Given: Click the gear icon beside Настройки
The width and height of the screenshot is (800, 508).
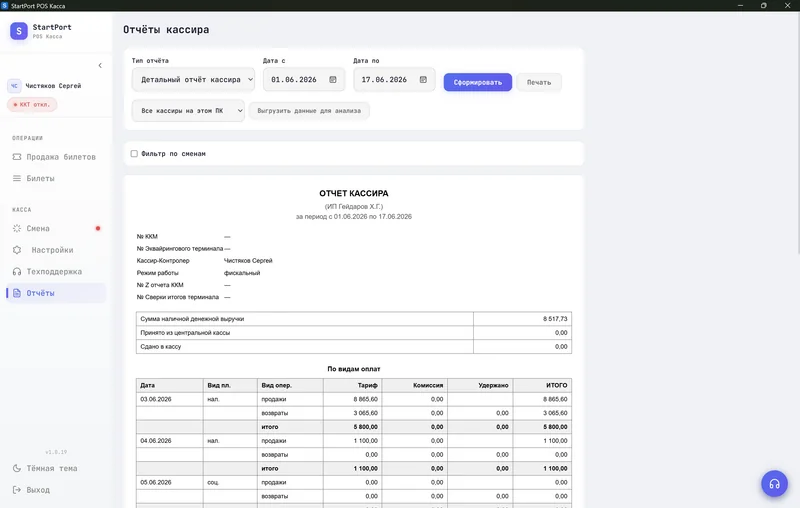Looking at the screenshot, I should pos(17,250).
